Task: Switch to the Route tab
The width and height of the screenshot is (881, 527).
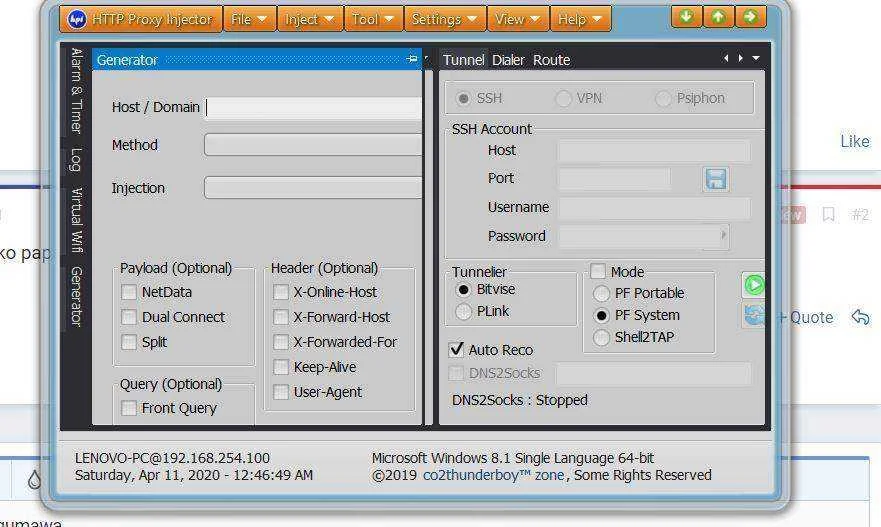Action: coord(551,60)
